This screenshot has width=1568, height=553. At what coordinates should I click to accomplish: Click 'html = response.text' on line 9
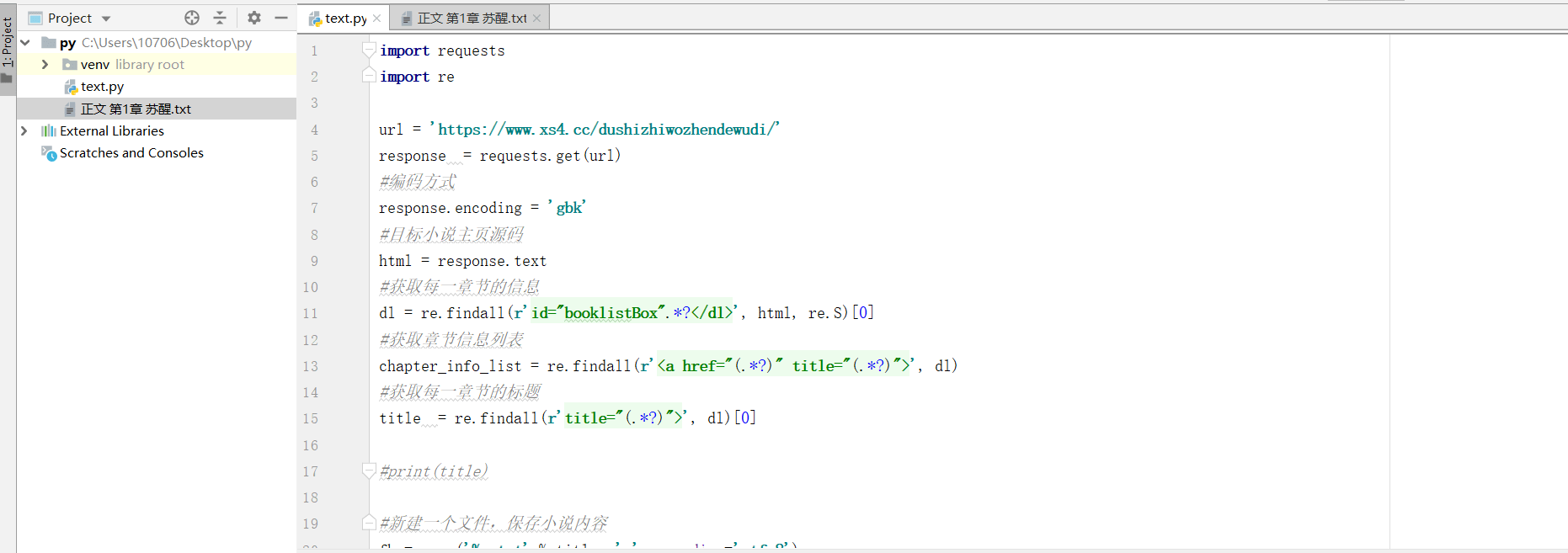click(x=462, y=261)
